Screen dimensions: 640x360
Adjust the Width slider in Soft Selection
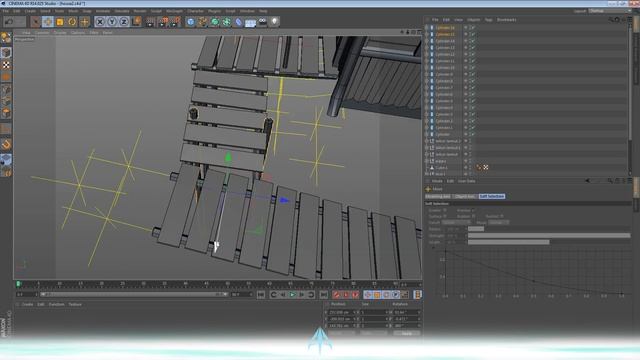(549, 242)
